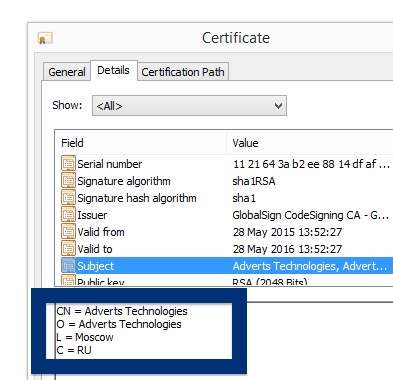The image size is (393, 380).
Task: Click the Valid from field icon
Action: pos(68,232)
